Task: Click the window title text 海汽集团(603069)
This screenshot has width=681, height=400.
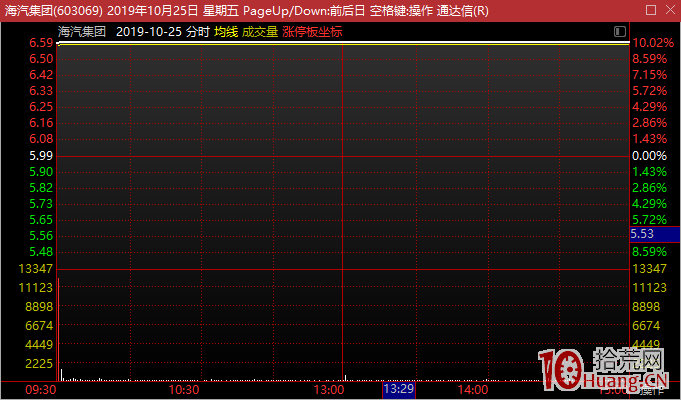Action: (x=53, y=10)
